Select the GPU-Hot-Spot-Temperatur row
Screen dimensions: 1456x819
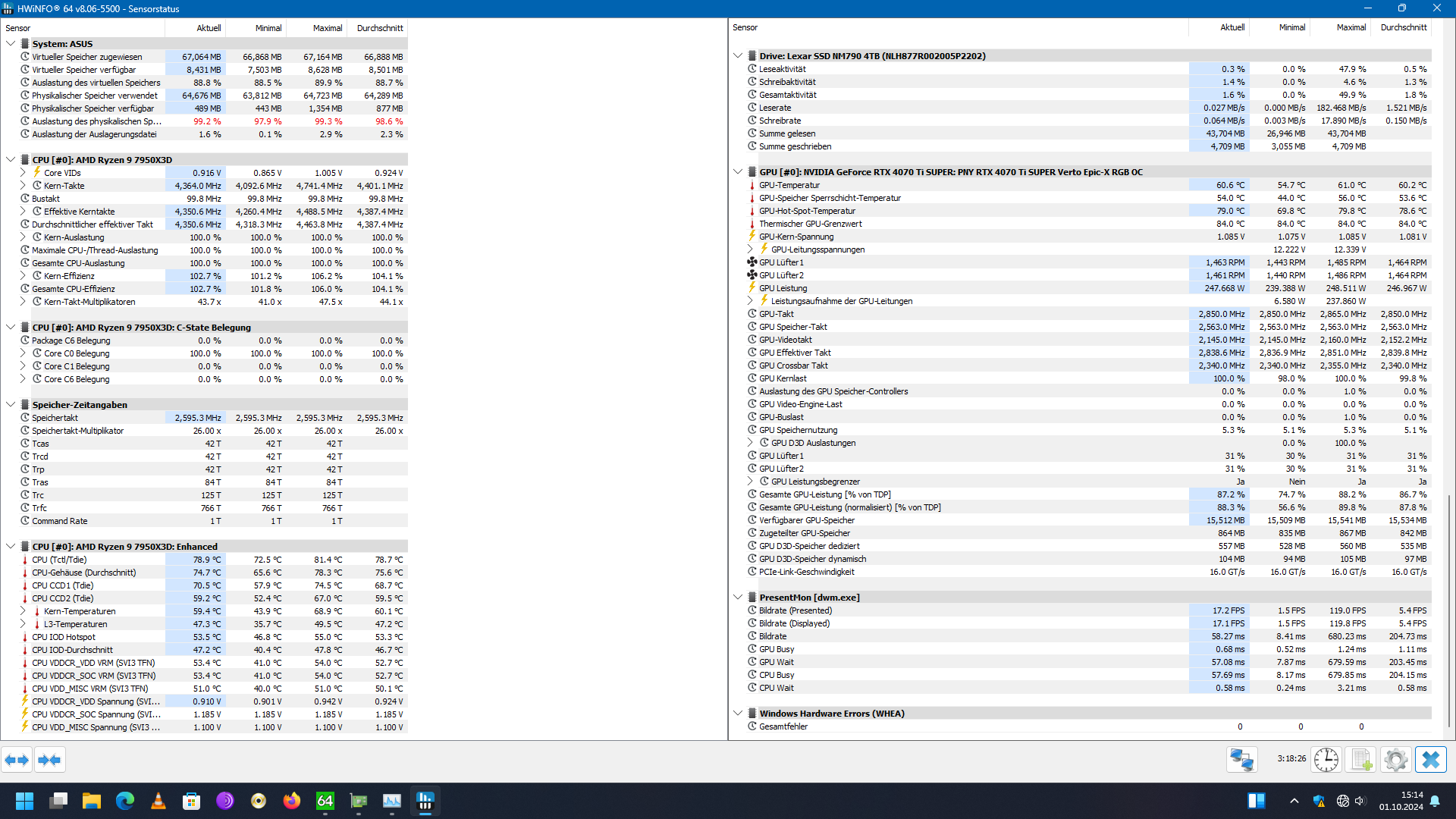click(x=807, y=211)
